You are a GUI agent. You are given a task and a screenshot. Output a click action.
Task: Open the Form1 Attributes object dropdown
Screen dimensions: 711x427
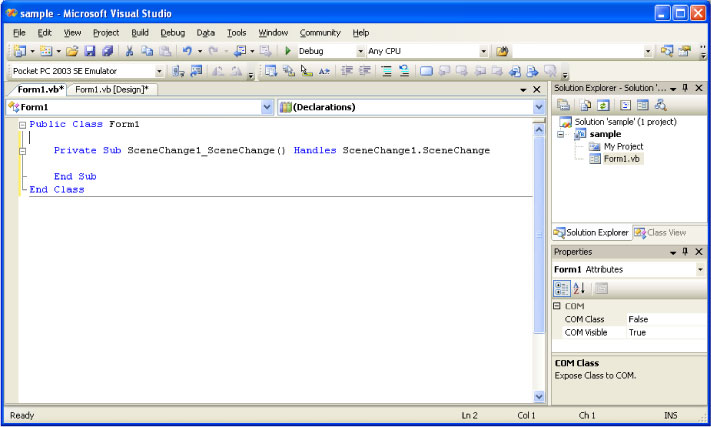pyautogui.click(x=701, y=269)
